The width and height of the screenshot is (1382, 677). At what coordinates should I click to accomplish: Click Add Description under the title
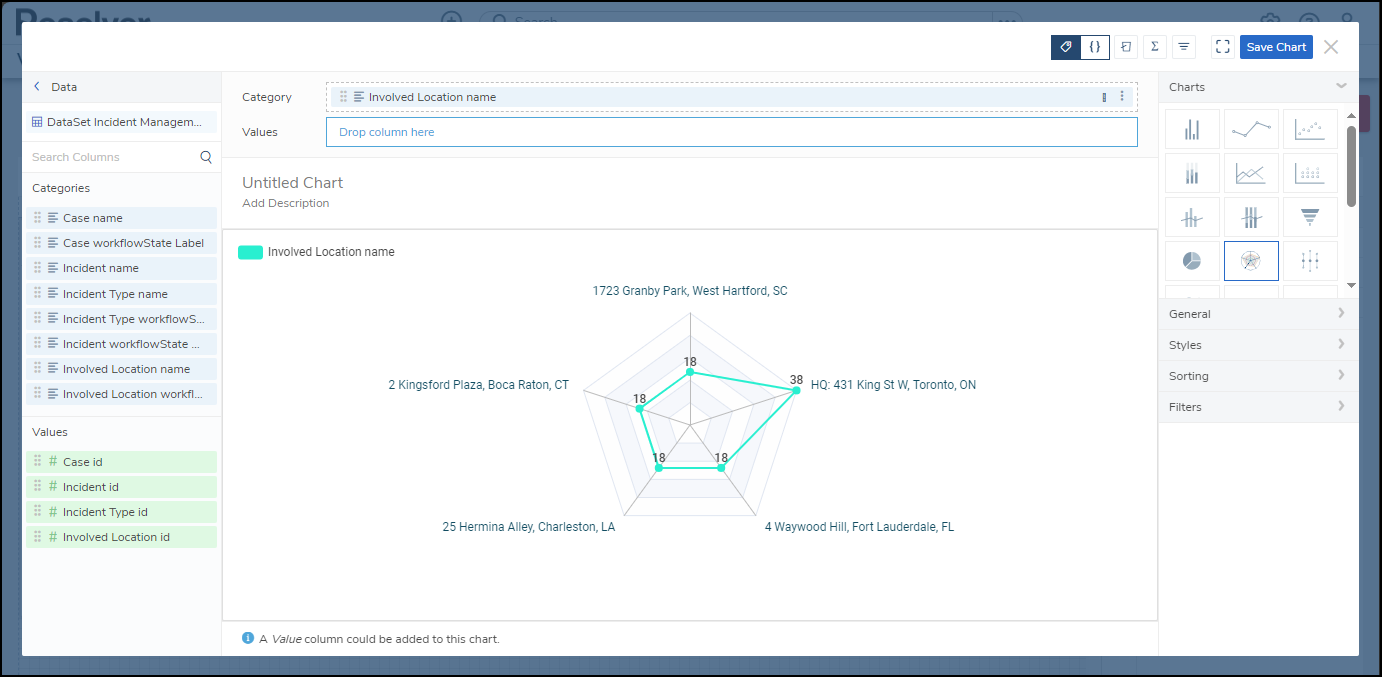pos(285,203)
